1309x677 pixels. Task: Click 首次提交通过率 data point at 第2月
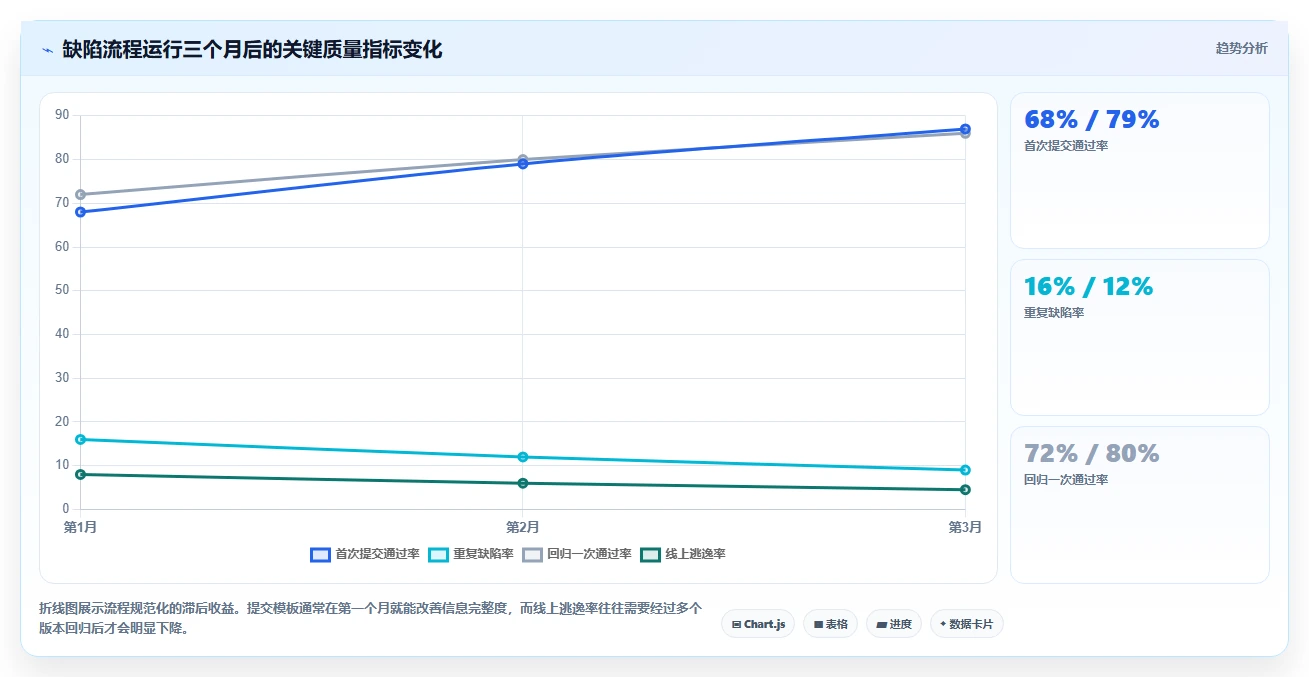pos(523,163)
